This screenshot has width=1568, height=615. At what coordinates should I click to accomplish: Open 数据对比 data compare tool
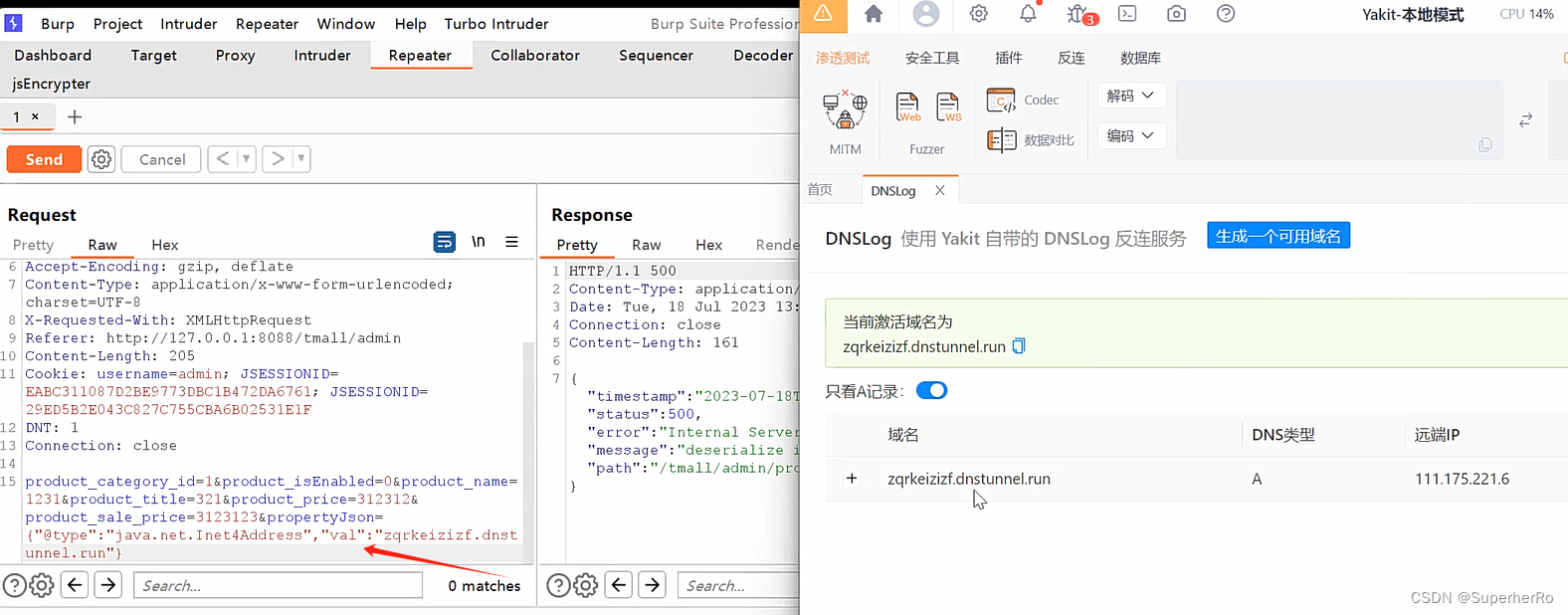tap(1031, 140)
